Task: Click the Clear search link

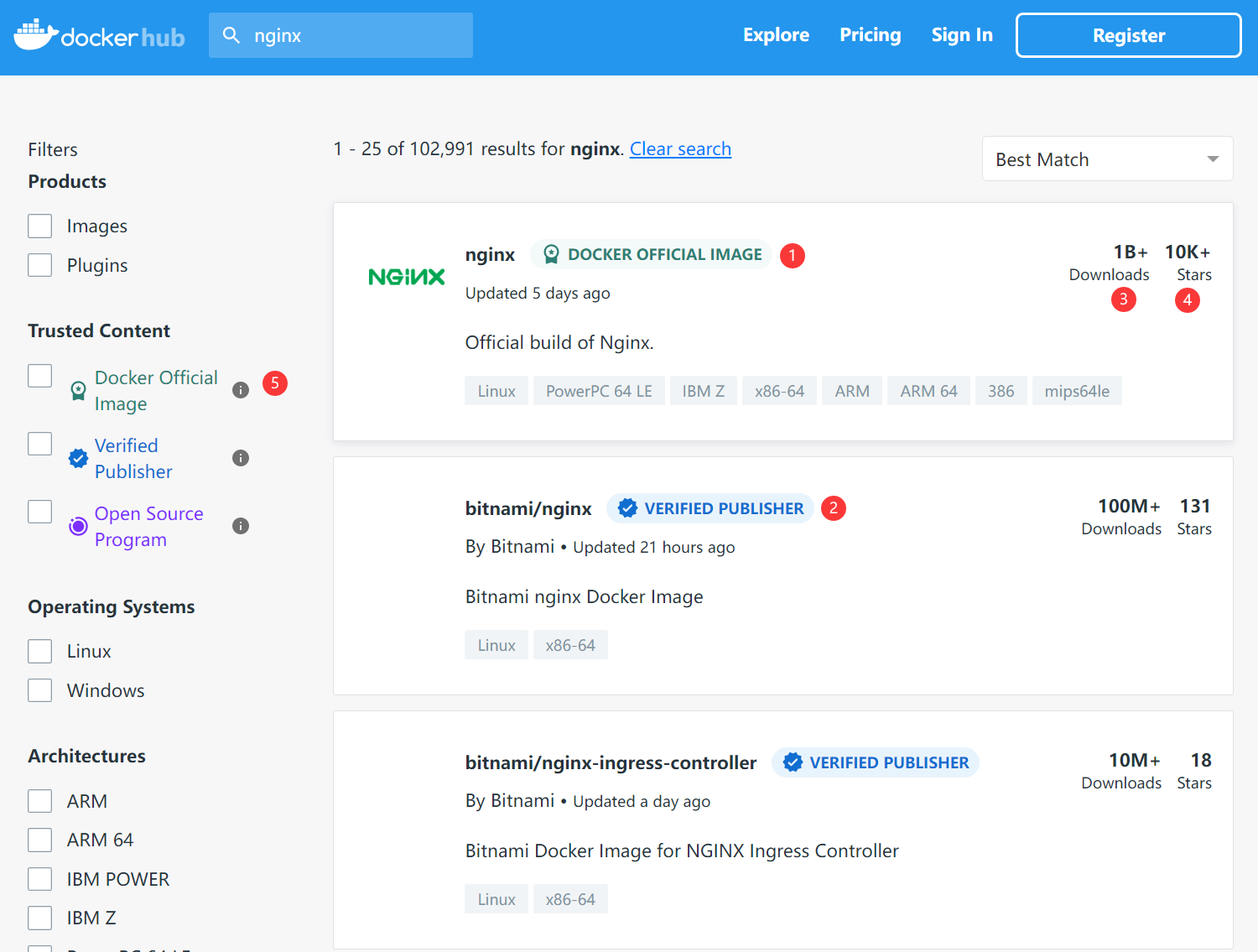Action: pos(680,149)
